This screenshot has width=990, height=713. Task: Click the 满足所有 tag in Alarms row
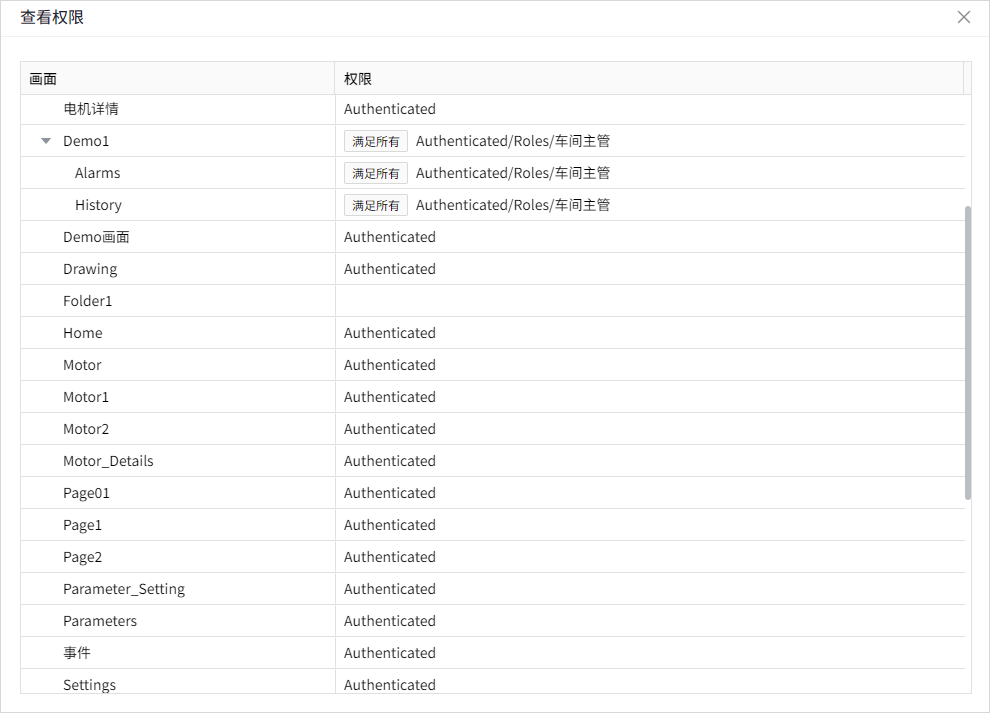coord(376,173)
